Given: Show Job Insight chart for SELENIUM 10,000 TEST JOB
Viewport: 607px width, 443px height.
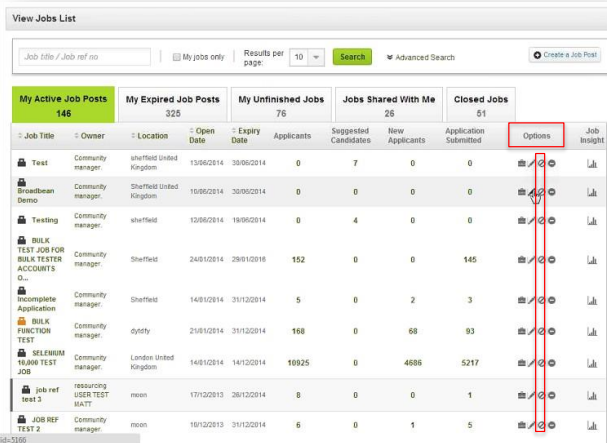Looking at the screenshot, I should coord(592,363).
